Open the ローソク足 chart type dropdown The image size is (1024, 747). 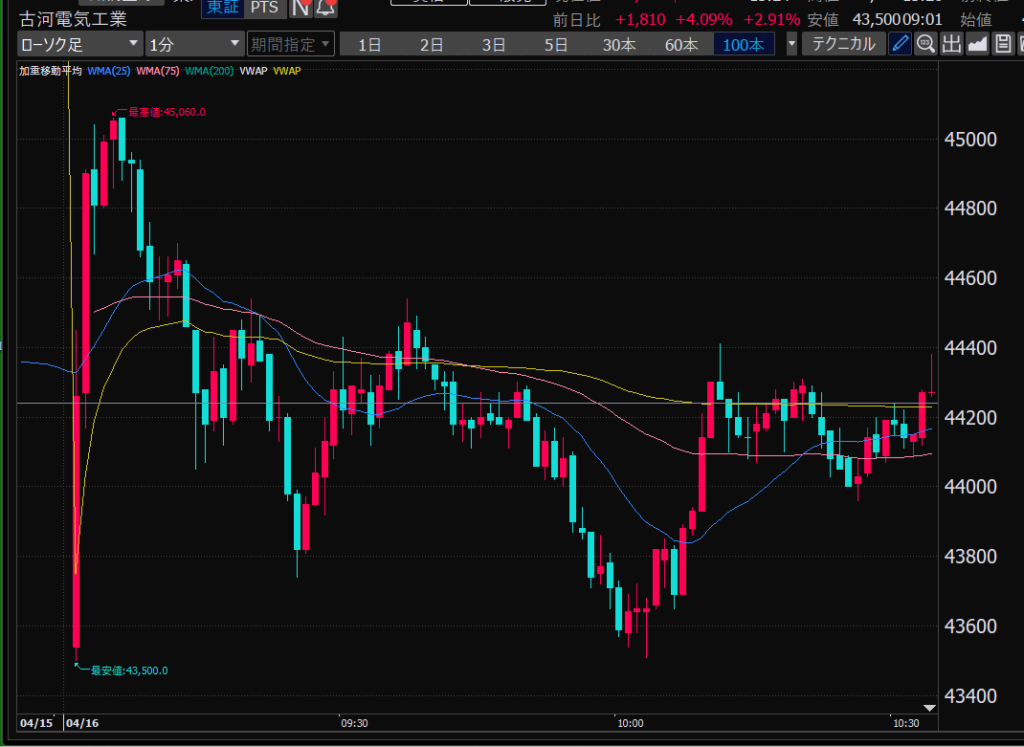click(80, 44)
